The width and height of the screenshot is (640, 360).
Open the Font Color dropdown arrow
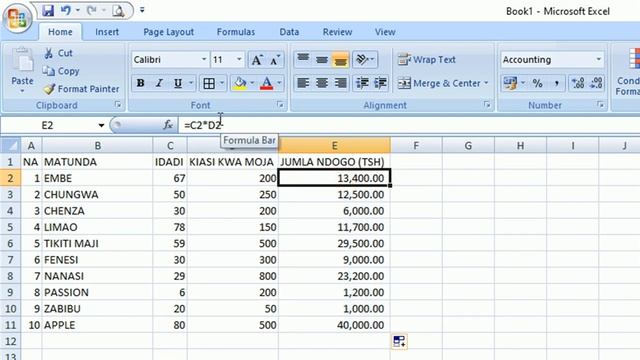click(280, 83)
